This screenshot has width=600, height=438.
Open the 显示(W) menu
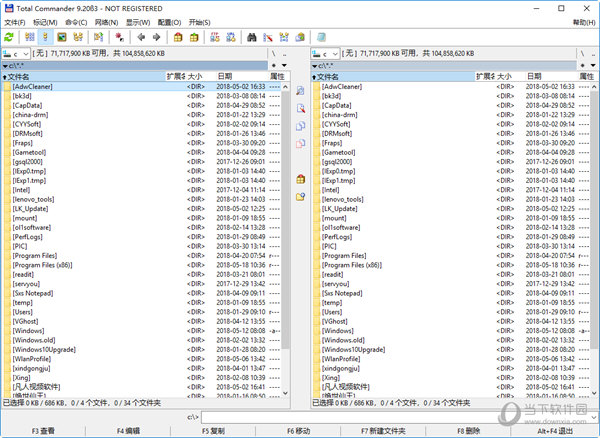[138, 23]
